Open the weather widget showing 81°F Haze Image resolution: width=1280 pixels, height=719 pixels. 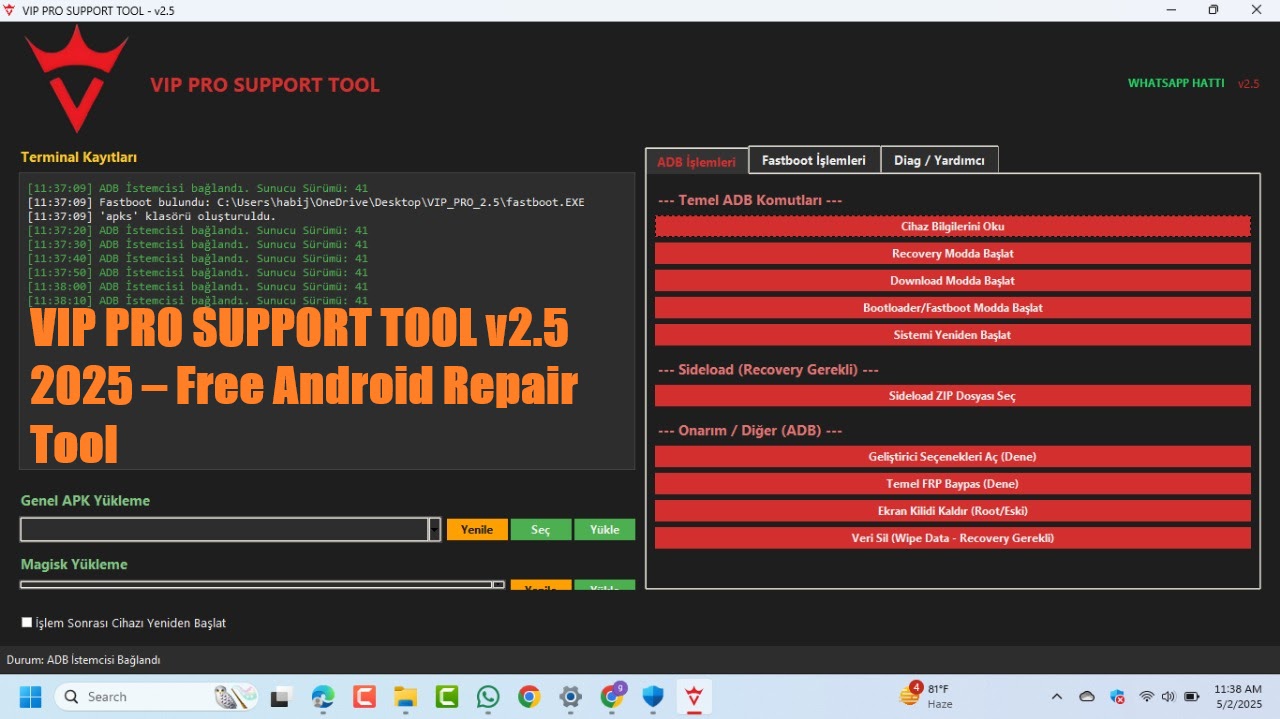tap(926, 696)
